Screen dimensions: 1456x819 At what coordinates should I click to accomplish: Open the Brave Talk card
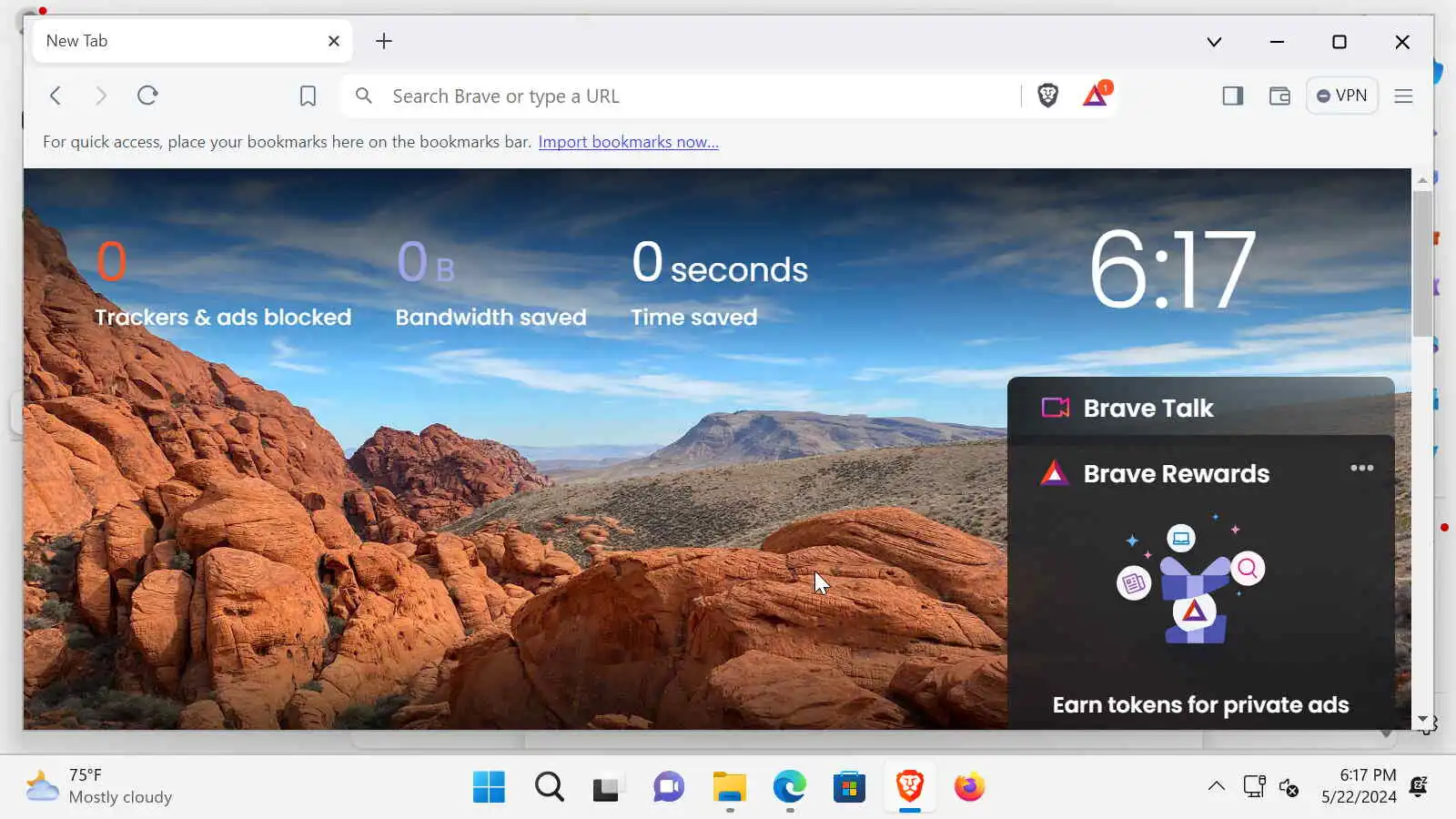click(1200, 408)
